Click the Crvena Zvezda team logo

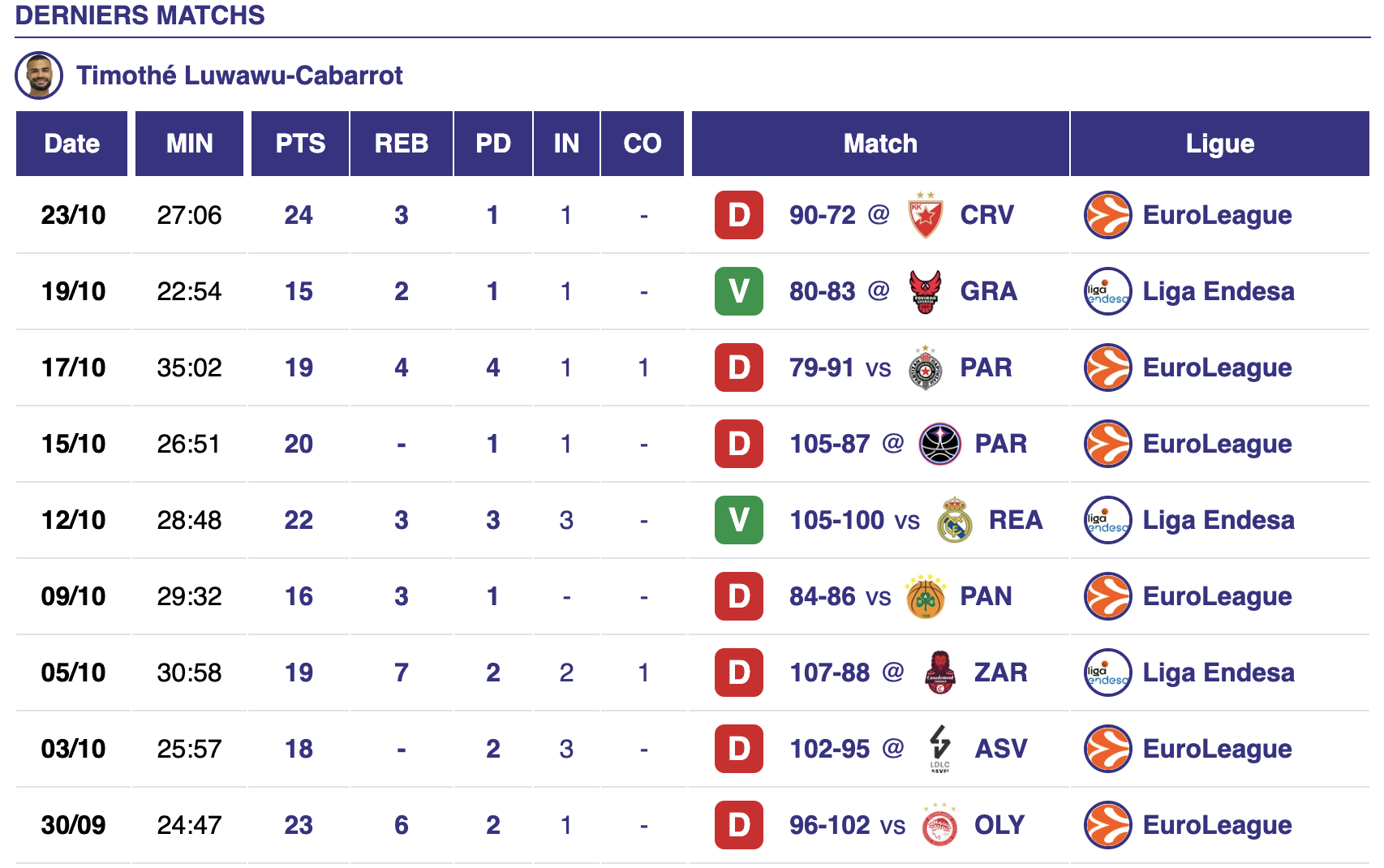[926, 215]
